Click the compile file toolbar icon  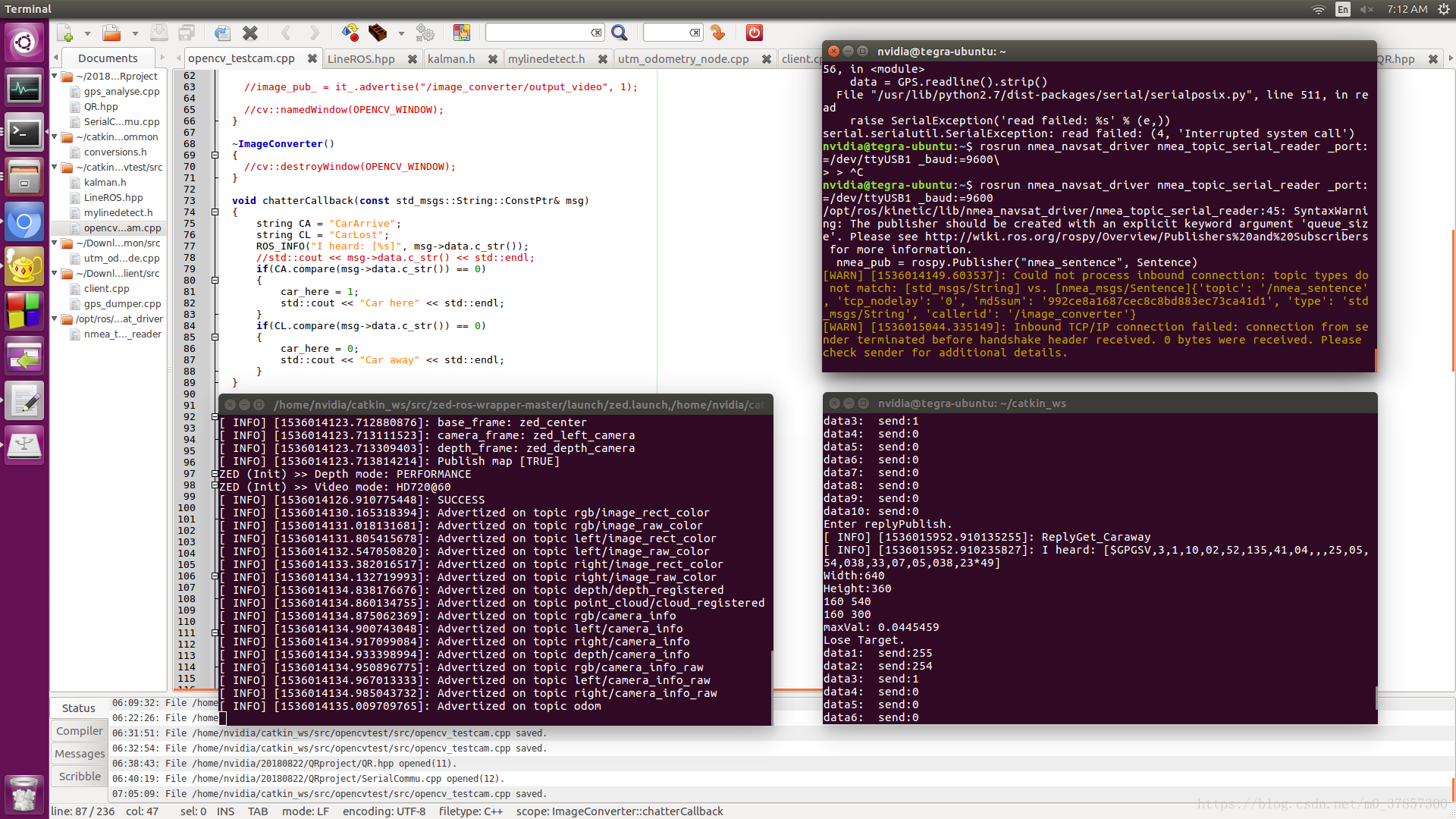click(350, 33)
